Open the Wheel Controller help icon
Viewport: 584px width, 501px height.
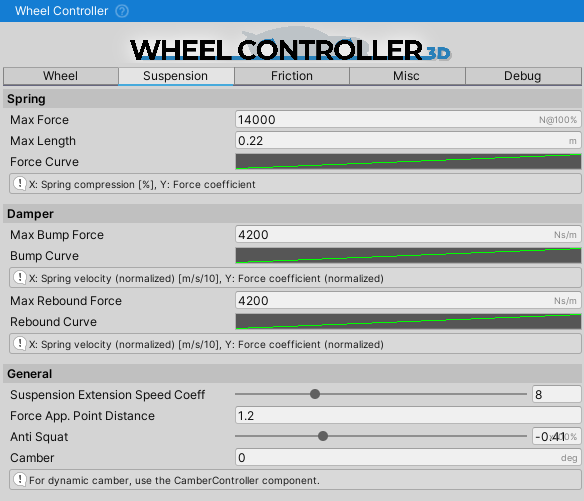point(122,11)
